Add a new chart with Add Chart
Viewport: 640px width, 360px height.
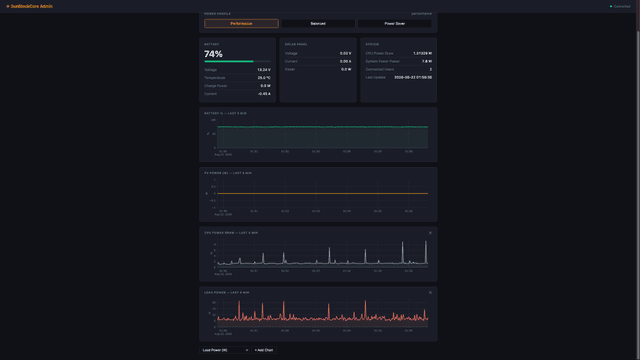tap(264, 350)
